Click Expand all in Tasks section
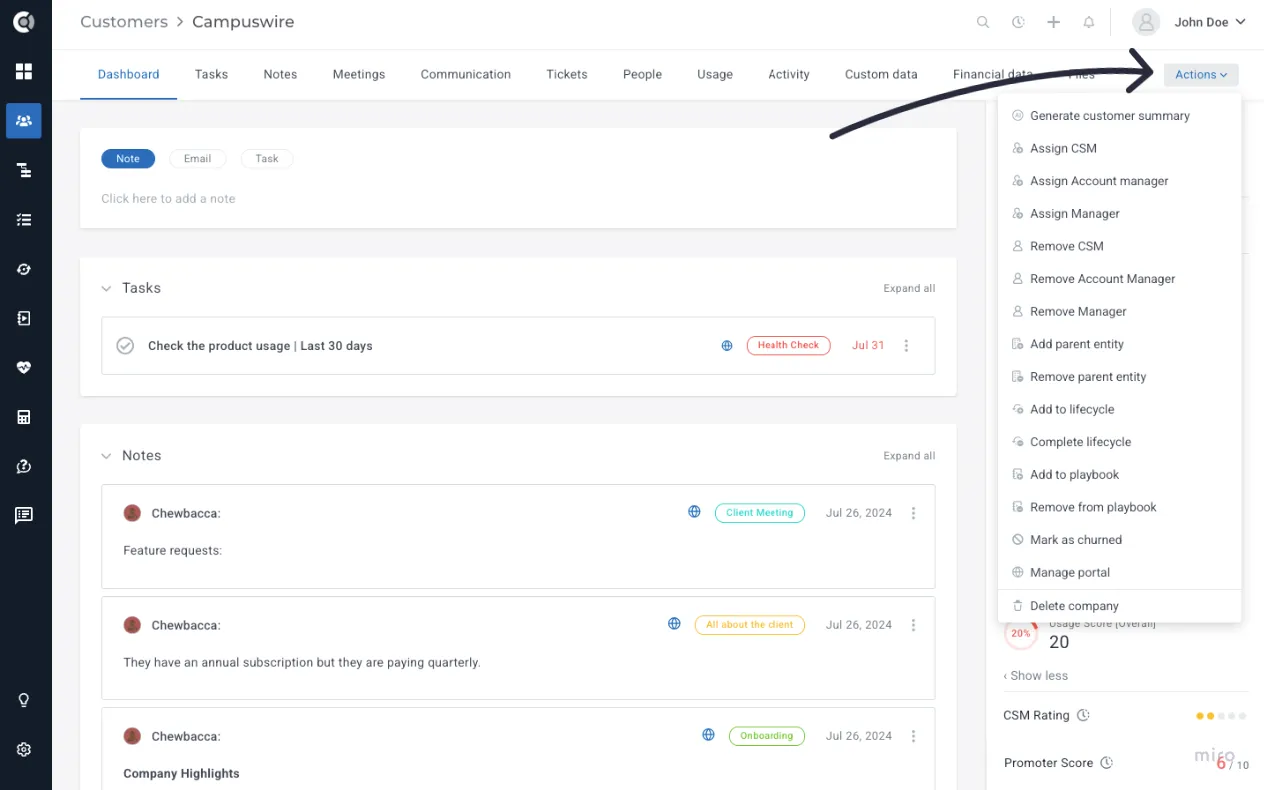 pyautogui.click(x=909, y=288)
